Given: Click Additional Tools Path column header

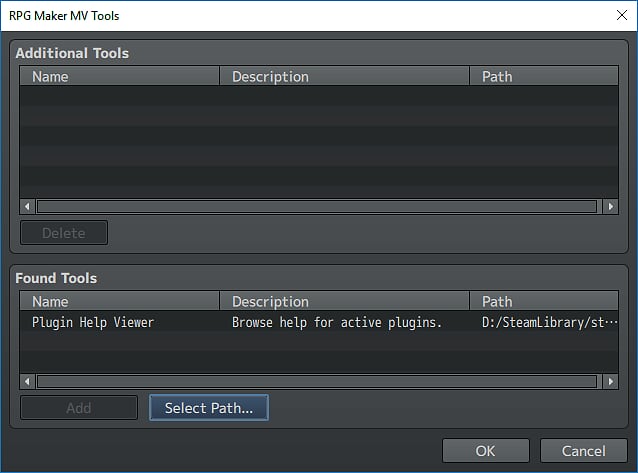Looking at the screenshot, I should (x=544, y=76).
